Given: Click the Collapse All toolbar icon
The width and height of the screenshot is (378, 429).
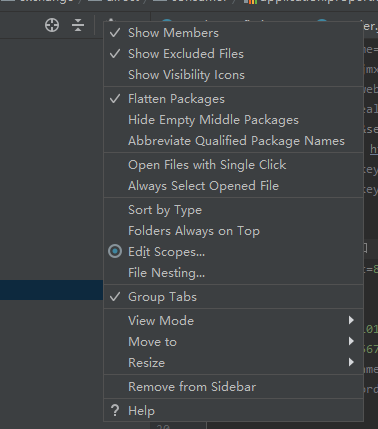Looking at the screenshot, I should coord(78,25).
